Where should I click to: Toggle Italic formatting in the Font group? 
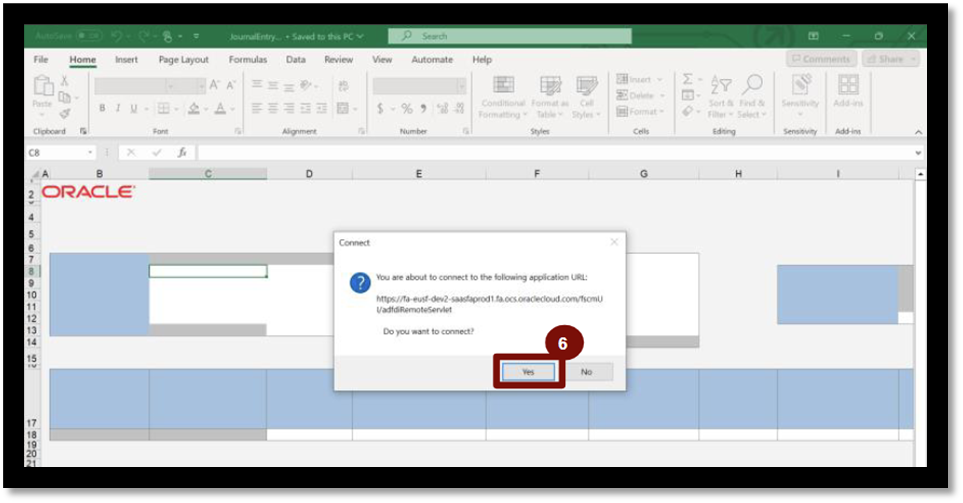point(117,108)
